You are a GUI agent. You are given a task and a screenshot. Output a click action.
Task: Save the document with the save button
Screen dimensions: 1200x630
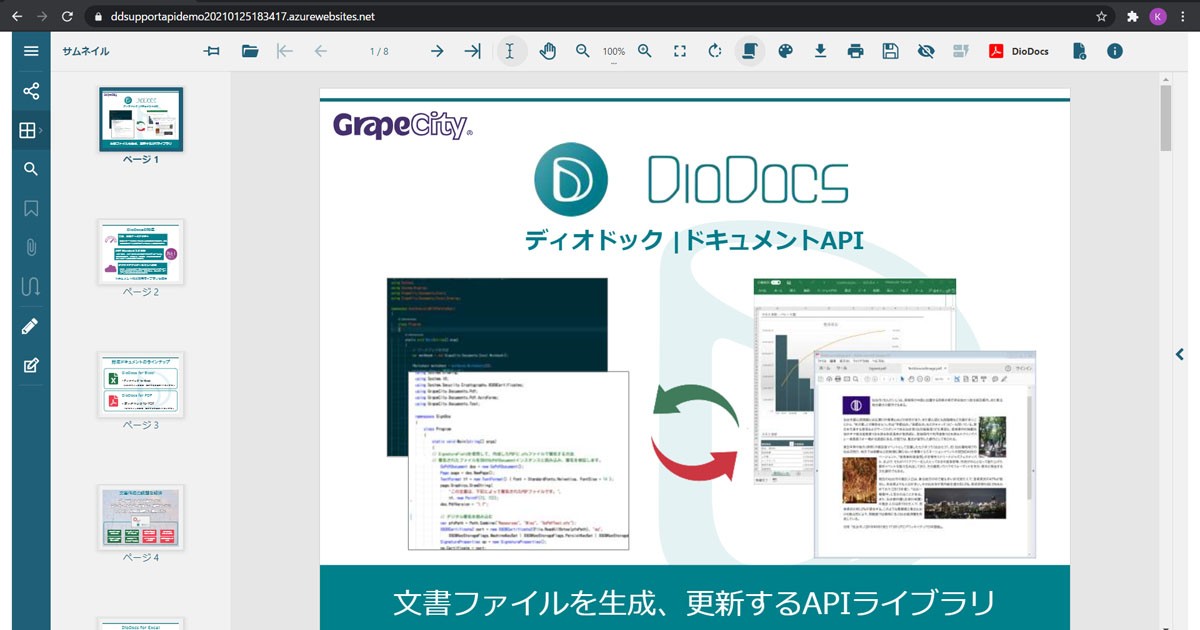point(890,51)
